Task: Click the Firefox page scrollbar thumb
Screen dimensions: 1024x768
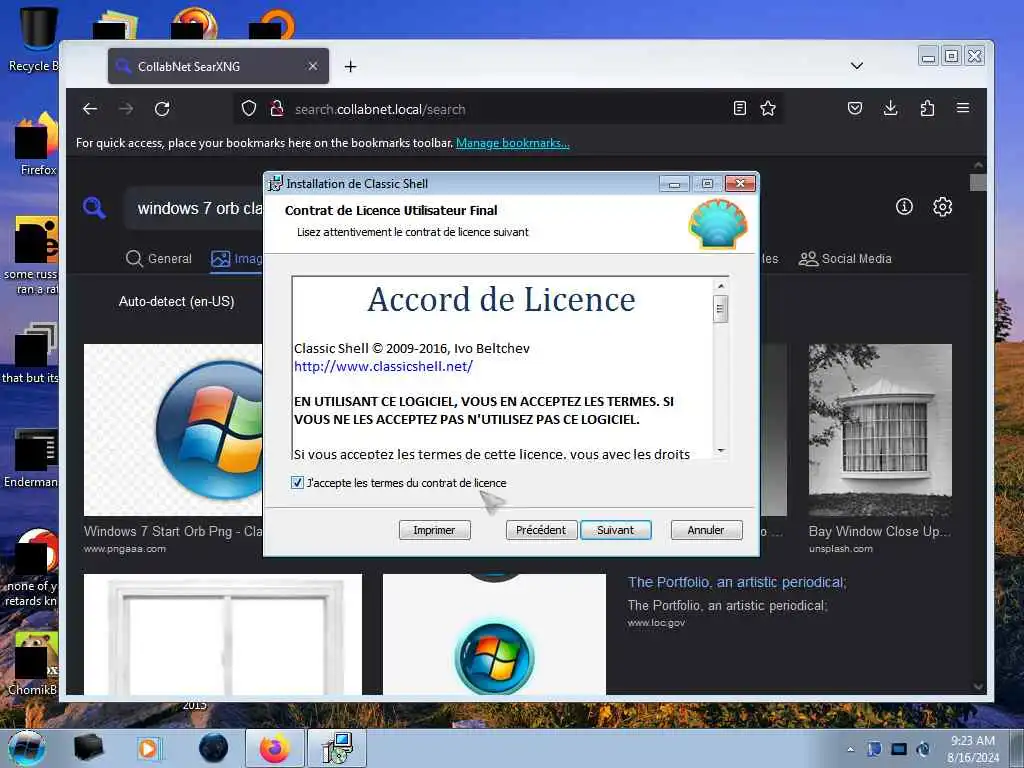Action: (x=978, y=182)
